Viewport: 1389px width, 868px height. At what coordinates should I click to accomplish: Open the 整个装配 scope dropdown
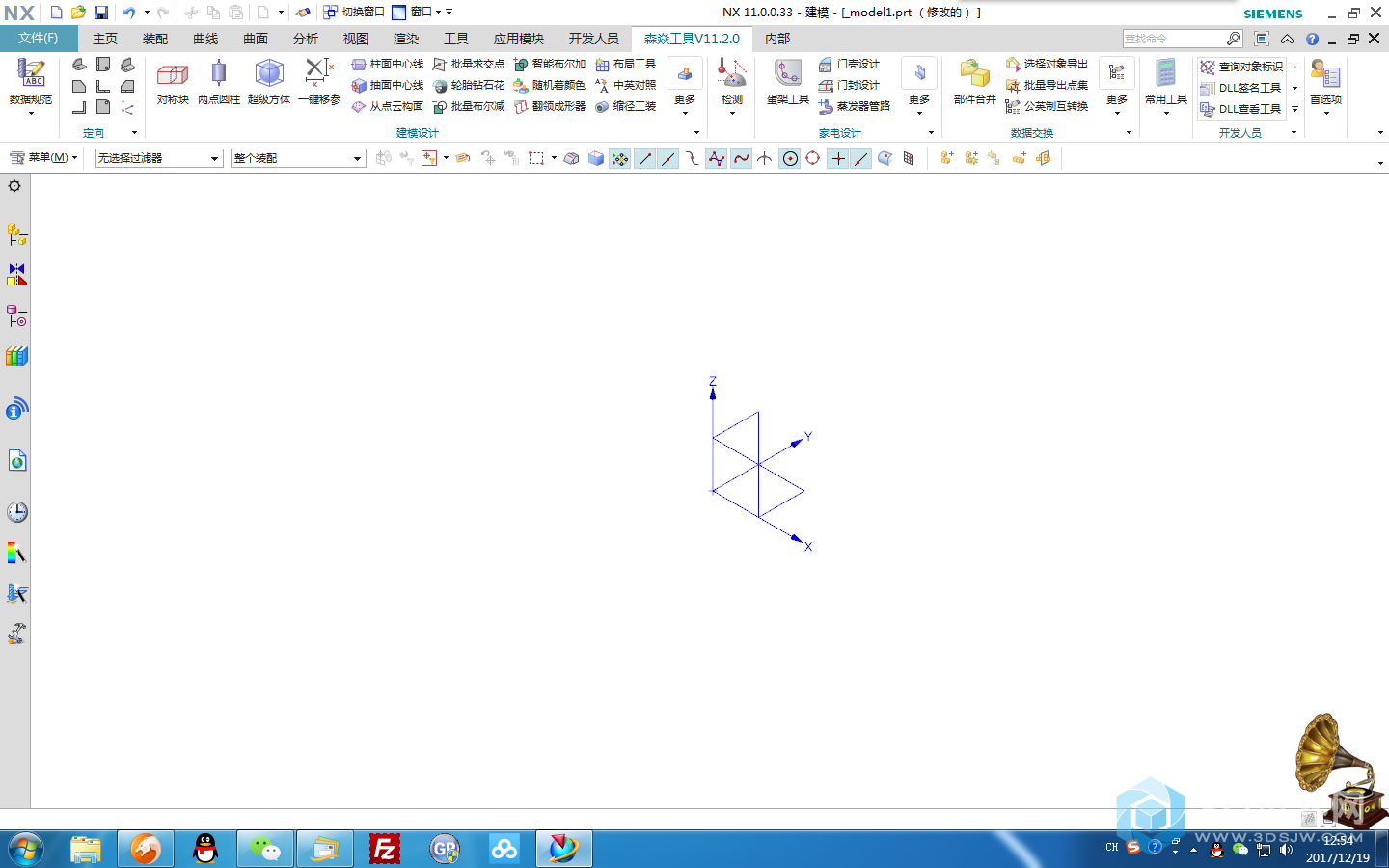(x=299, y=158)
